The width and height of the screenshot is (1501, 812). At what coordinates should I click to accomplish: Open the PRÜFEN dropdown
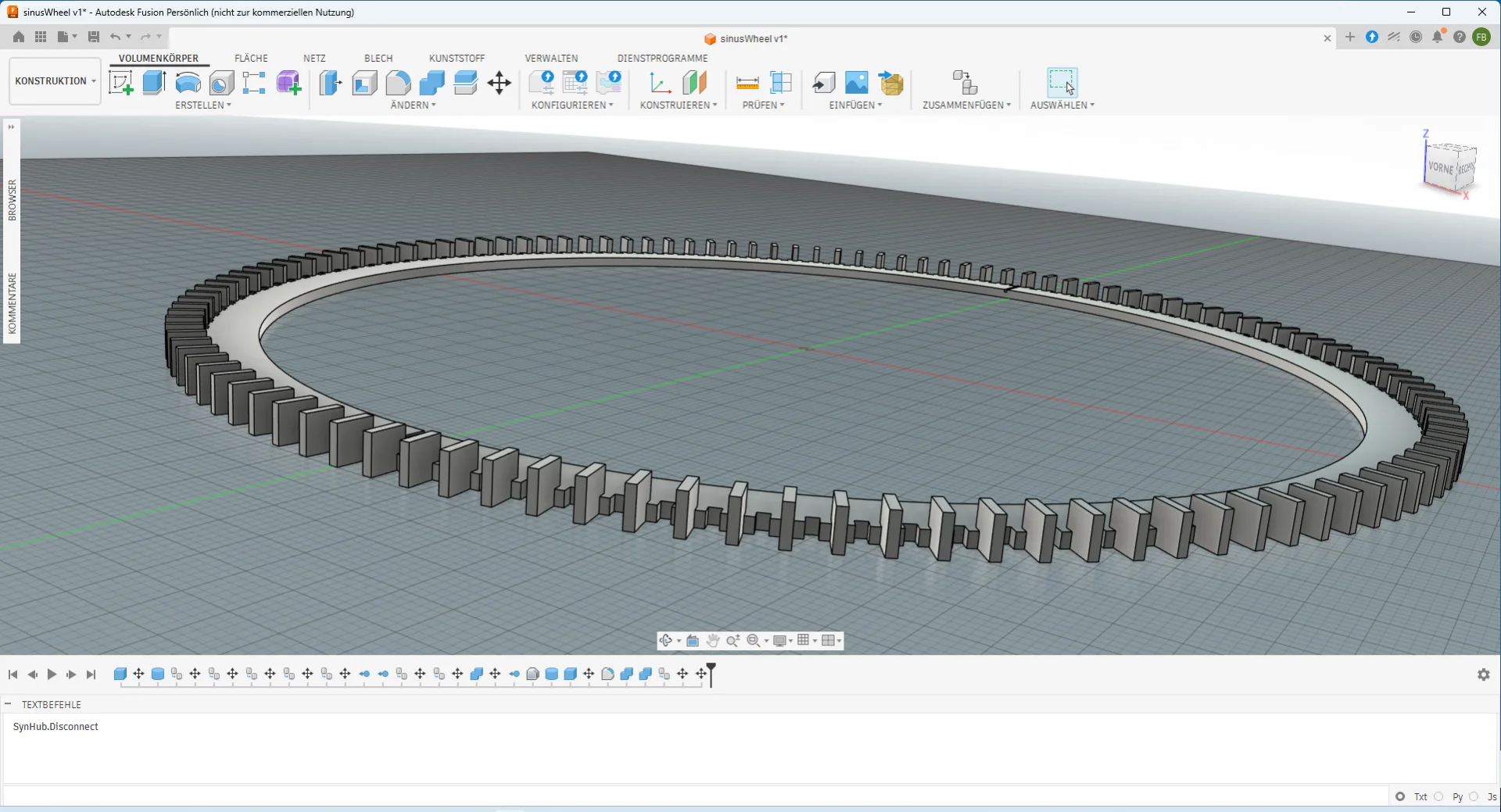click(x=764, y=105)
